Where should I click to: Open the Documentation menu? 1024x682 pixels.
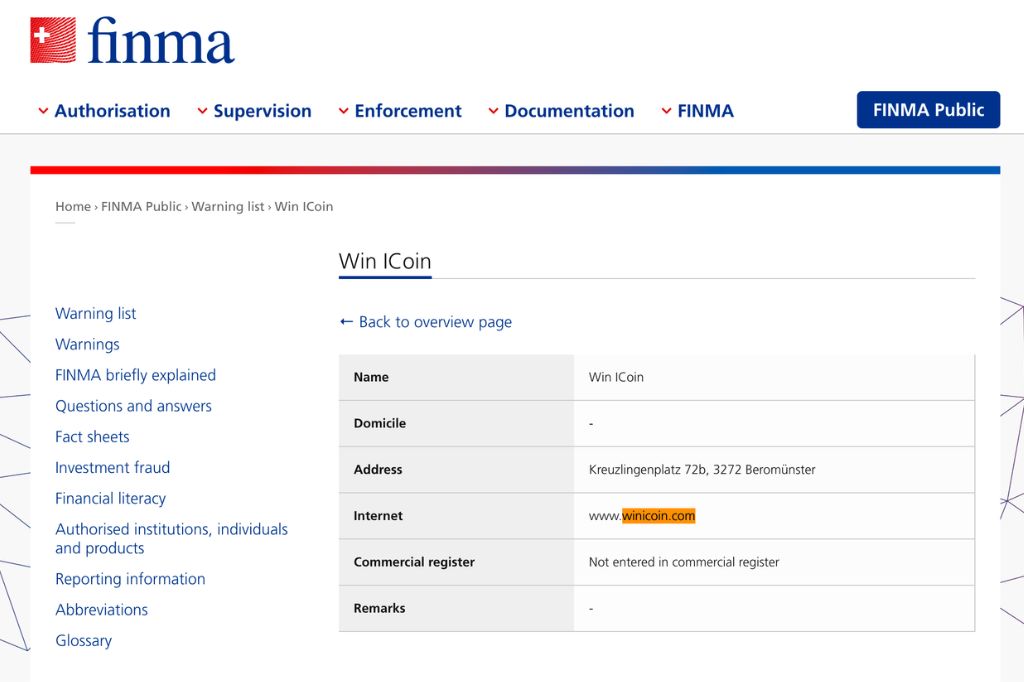(569, 111)
